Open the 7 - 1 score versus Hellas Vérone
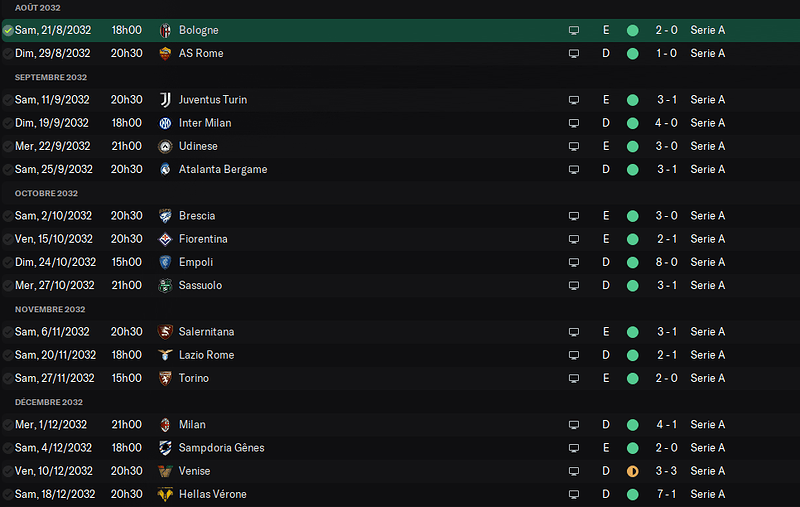The width and height of the screenshot is (800, 507). click(666, 494)
